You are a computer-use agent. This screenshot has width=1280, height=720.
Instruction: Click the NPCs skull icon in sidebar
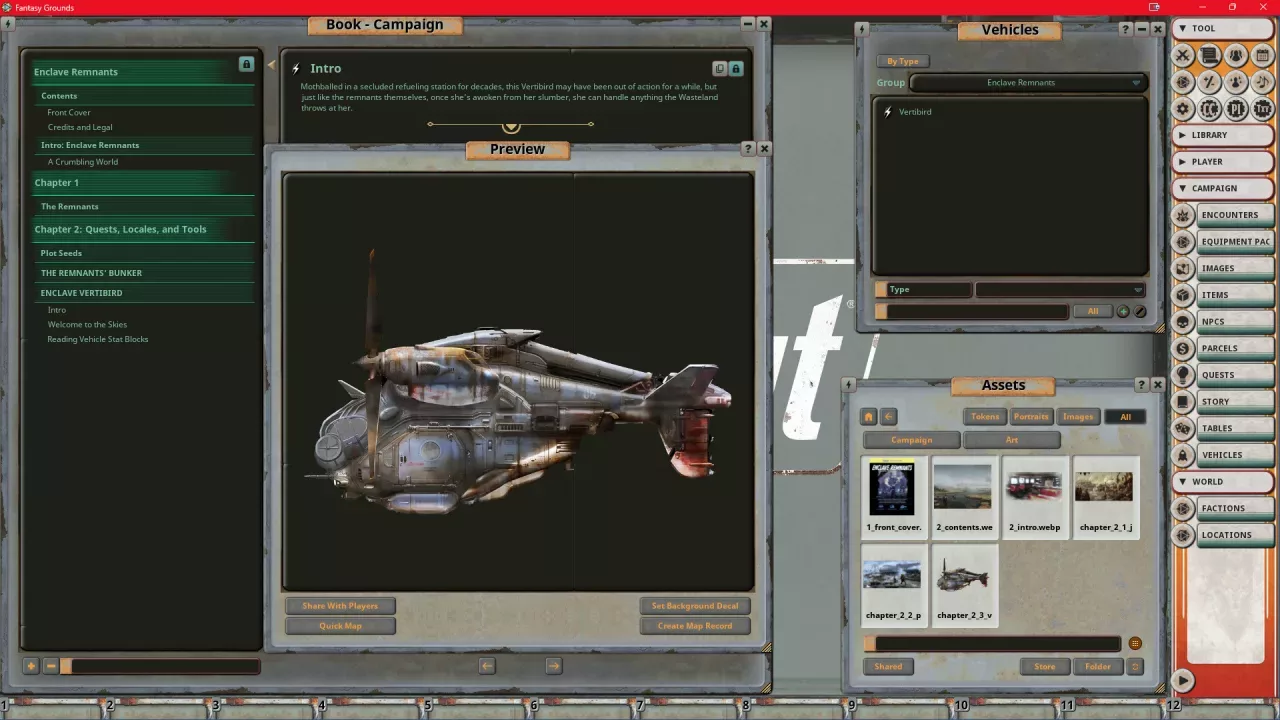pyautogui.click(x=1183, y=321)
